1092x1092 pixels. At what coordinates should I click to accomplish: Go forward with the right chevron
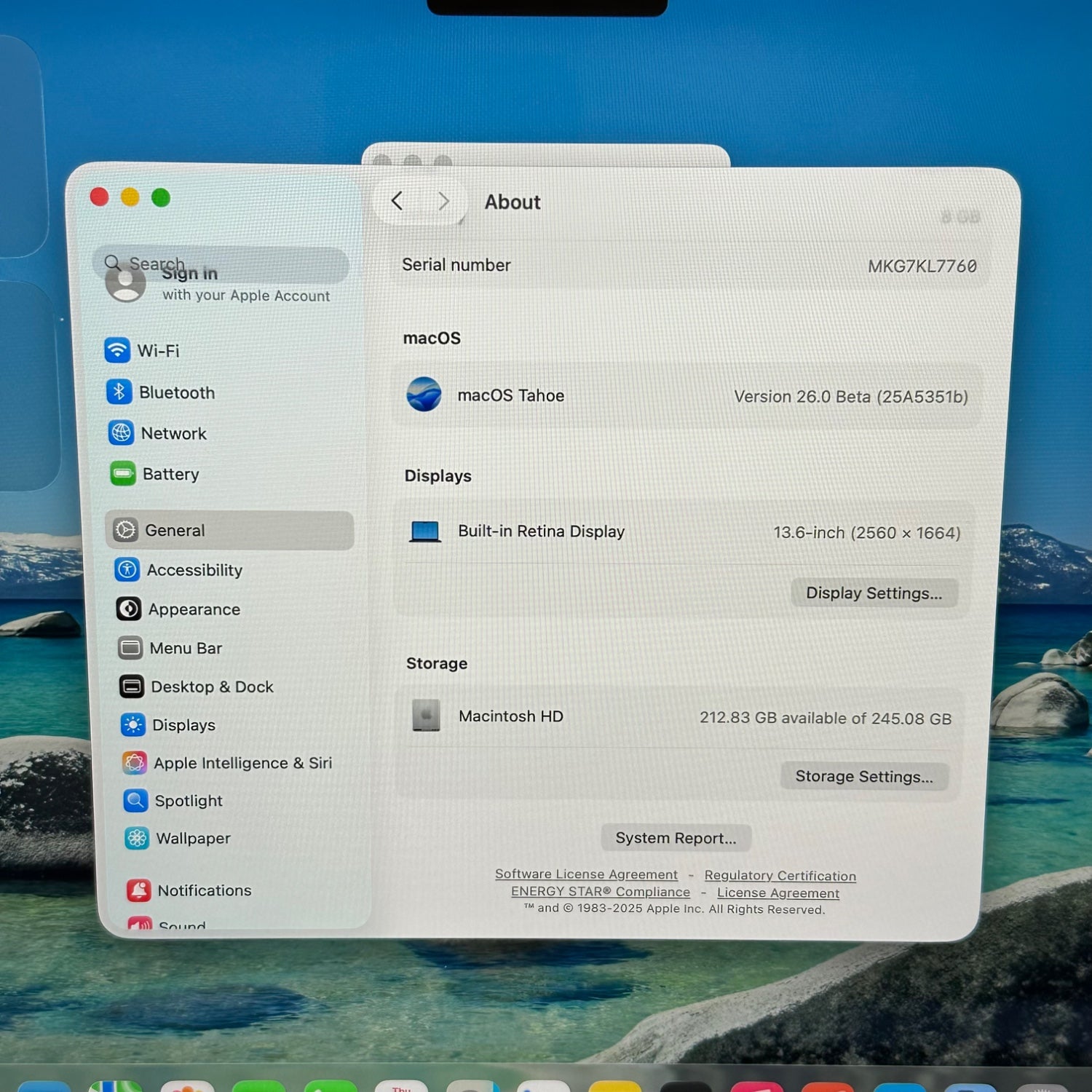tap(443, 202)
